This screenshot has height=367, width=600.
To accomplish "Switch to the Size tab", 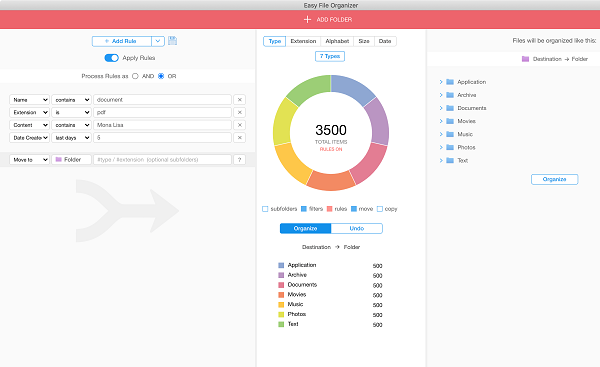I will (364, 41).
